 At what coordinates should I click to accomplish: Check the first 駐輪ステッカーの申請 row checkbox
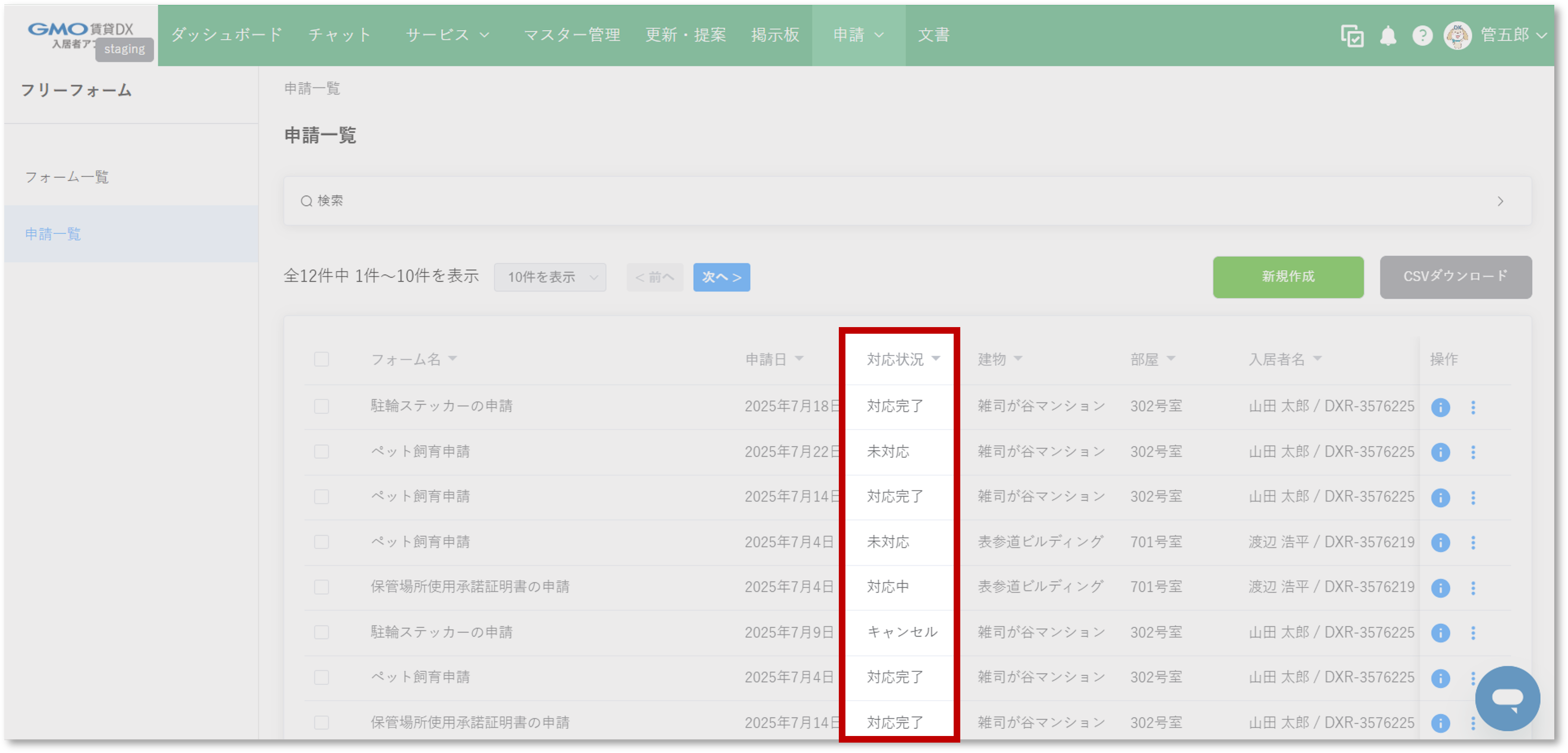(321, 407)
